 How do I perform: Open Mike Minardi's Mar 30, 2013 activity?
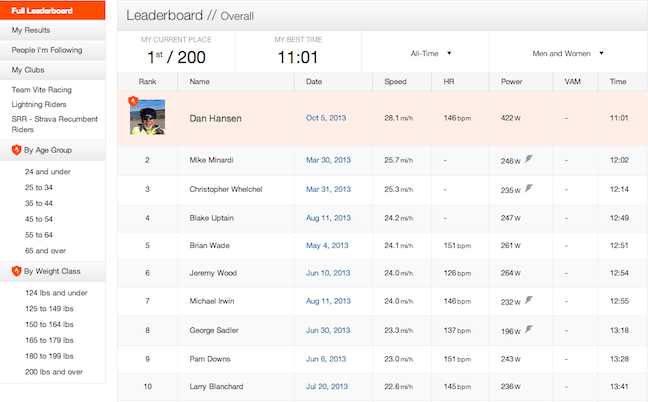tap(328, 159)
